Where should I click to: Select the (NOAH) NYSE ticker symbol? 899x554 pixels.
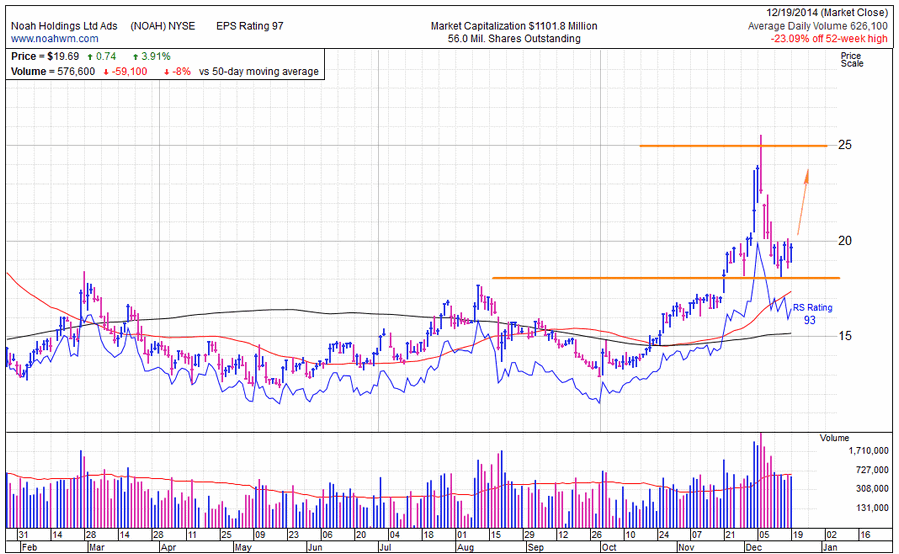click(x=165, y=25)
